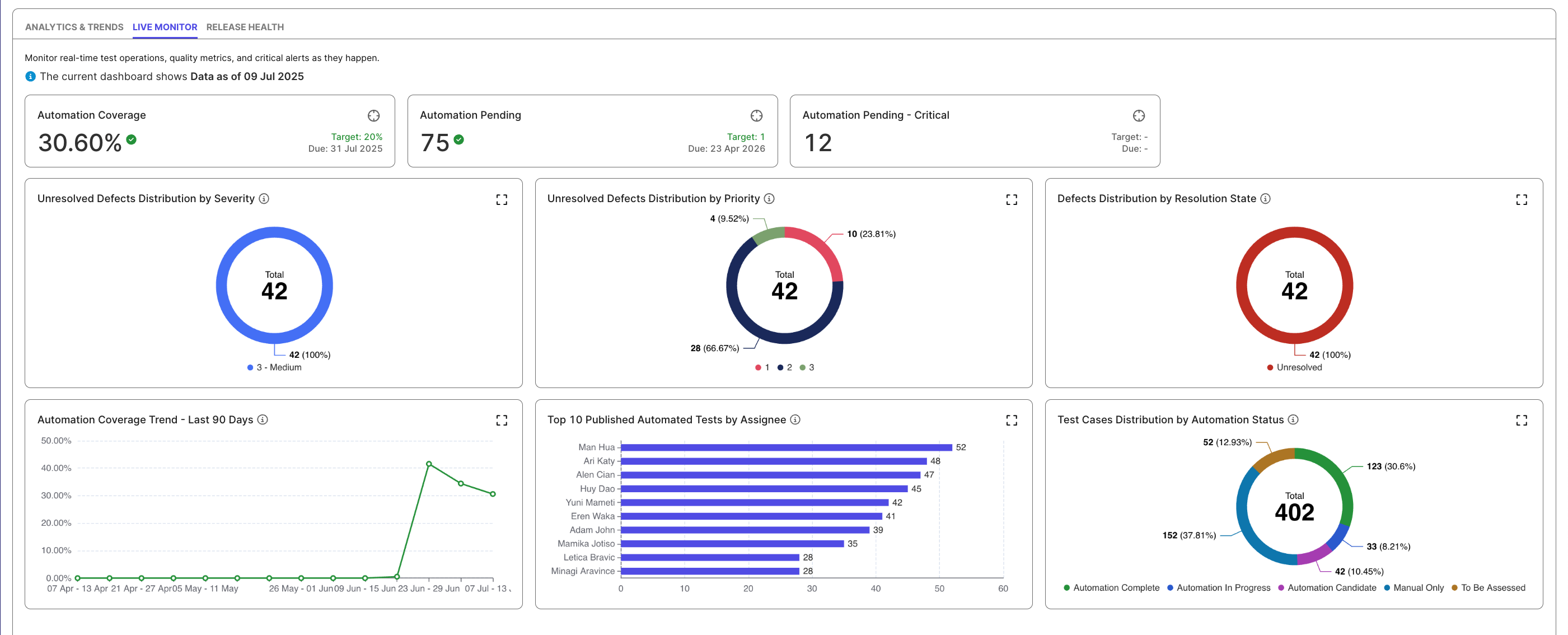Image resolution: width=1568 pixels, height=635 pixels.
Task: Toggle priority 1 legend entry
Action: [762, 367]
